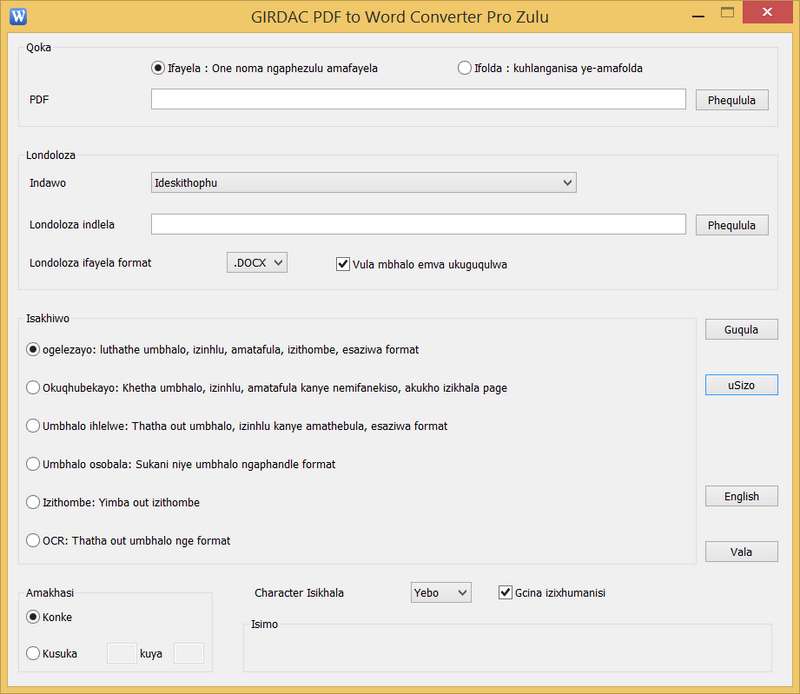Viewport: 800px width, 694px height.
Task: Click Phequlula button beside Londoloza indlela
Action: (x=732, y=225)
